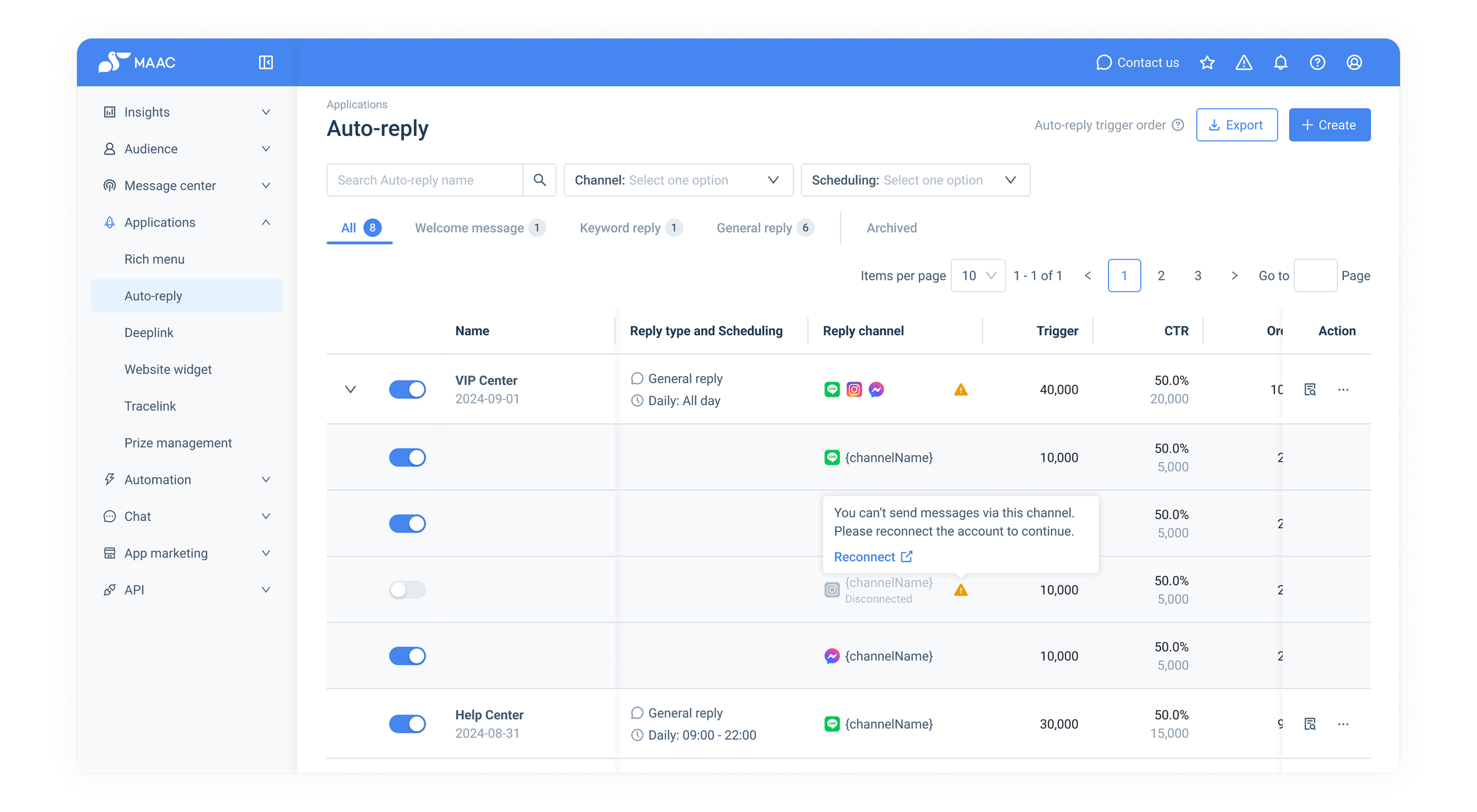Open the Channel filter dropdown

678,180
